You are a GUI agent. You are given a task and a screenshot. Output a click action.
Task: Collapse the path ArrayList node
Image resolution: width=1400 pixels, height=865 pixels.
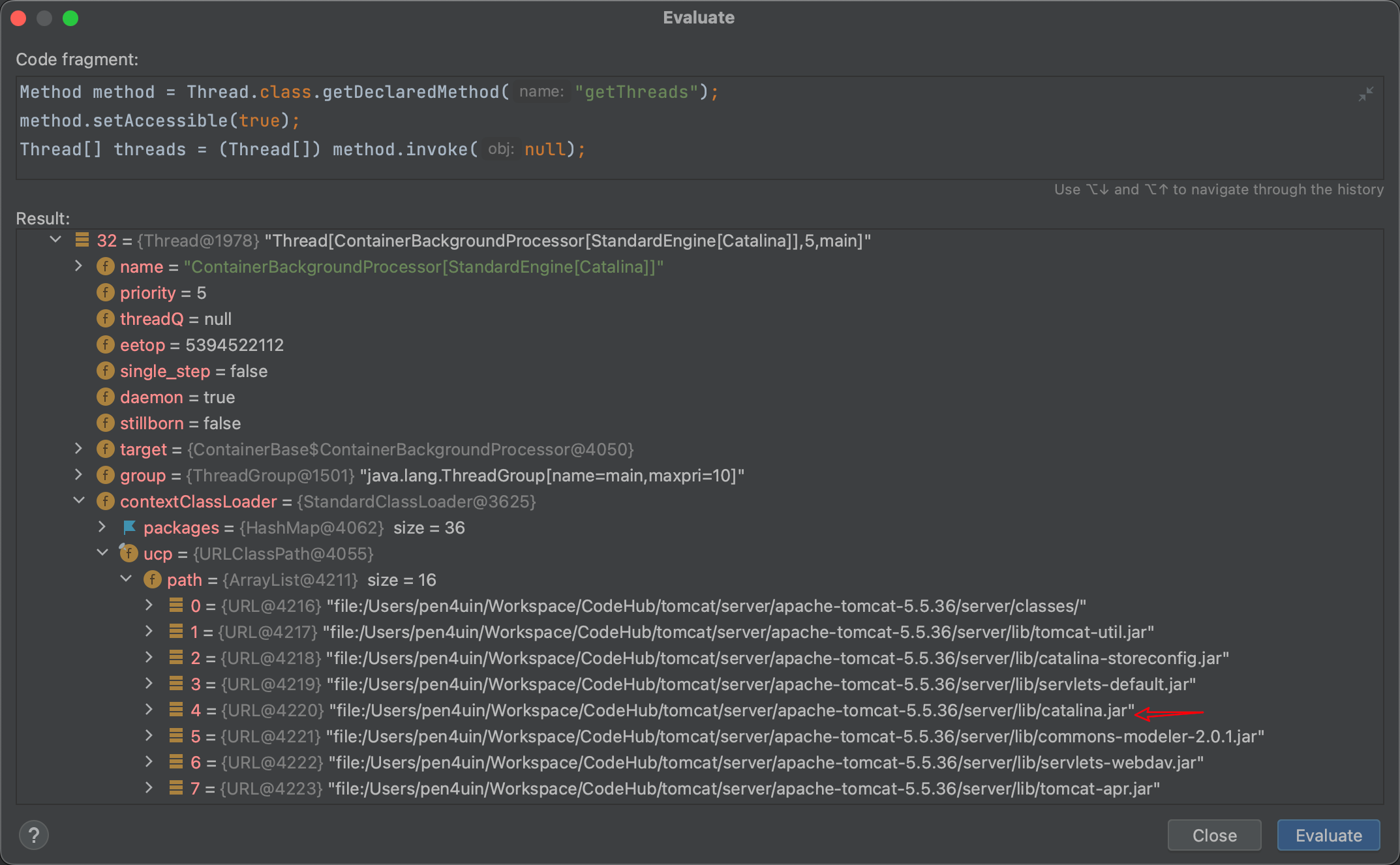pos(126,579)
